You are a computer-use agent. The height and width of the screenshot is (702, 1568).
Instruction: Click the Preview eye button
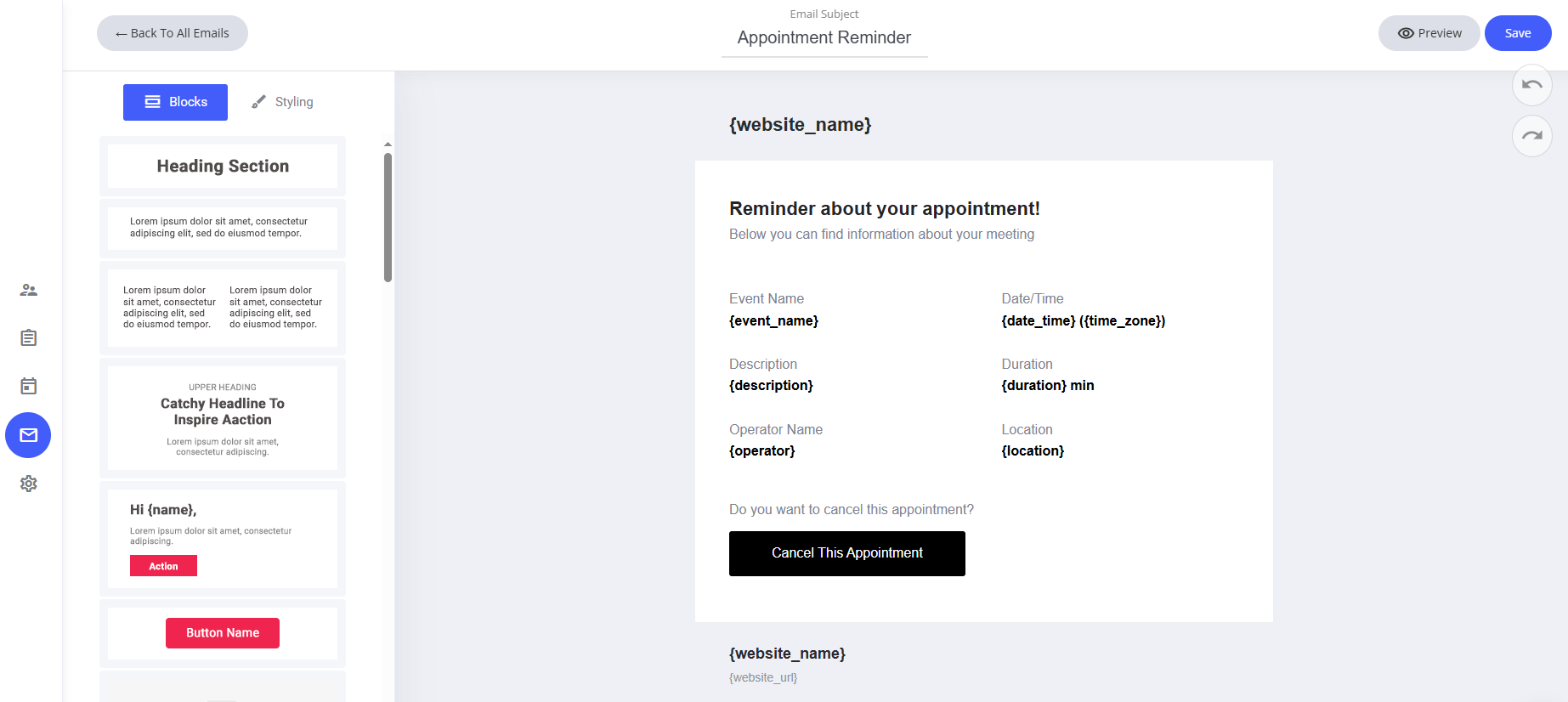point(1429,33)
